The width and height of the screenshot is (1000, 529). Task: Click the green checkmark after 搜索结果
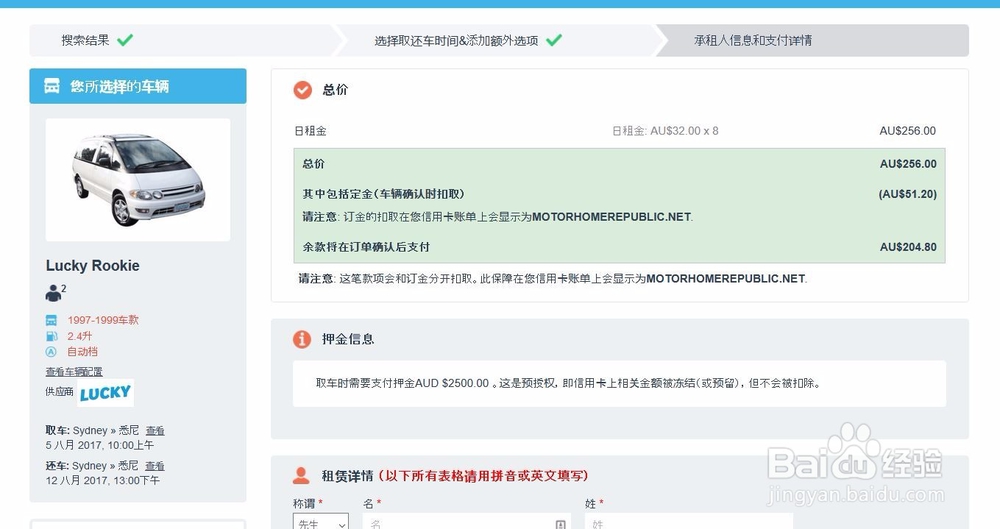[x=125, y=40]
